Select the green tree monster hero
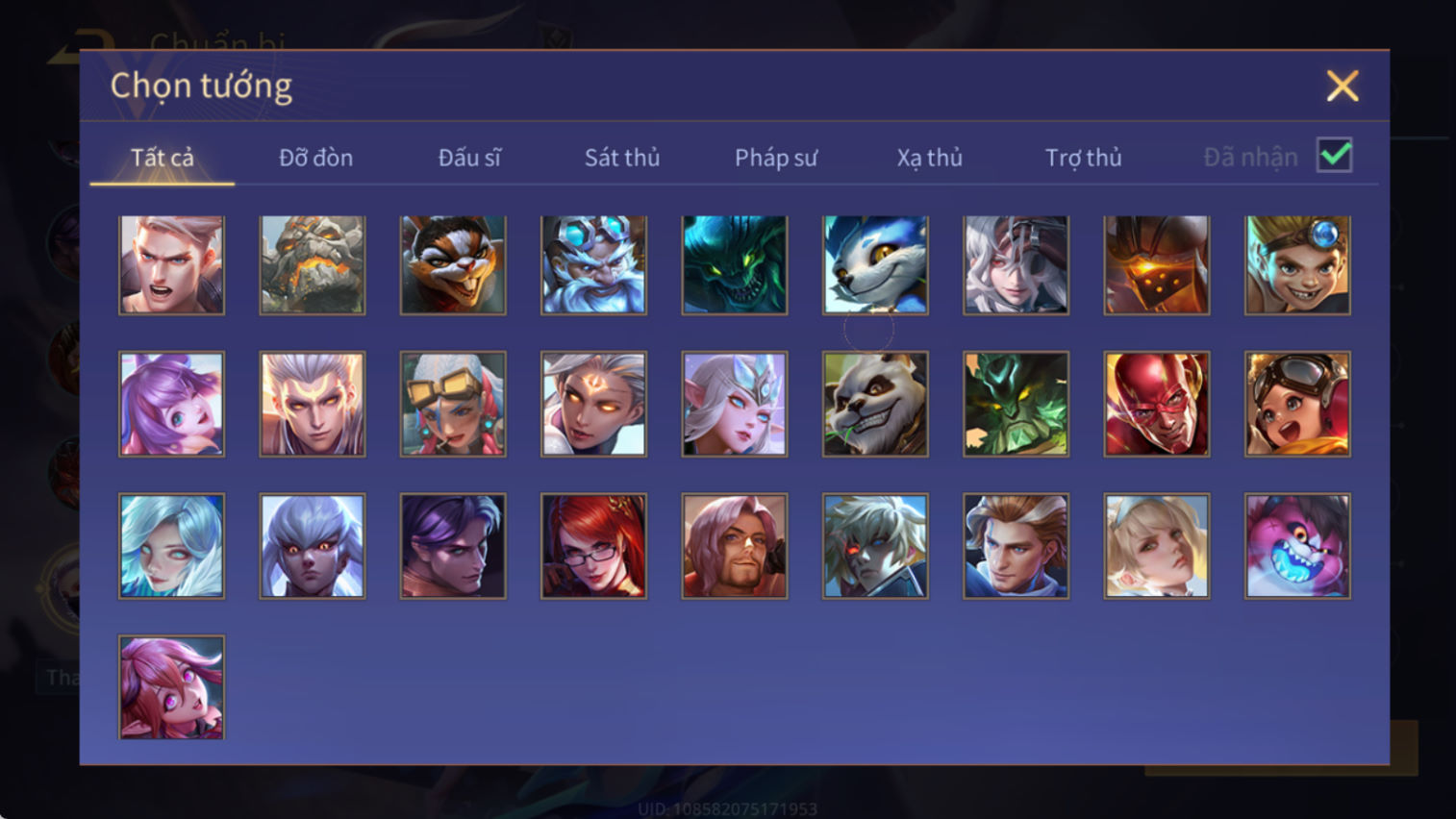 (x=1016, y=404)
